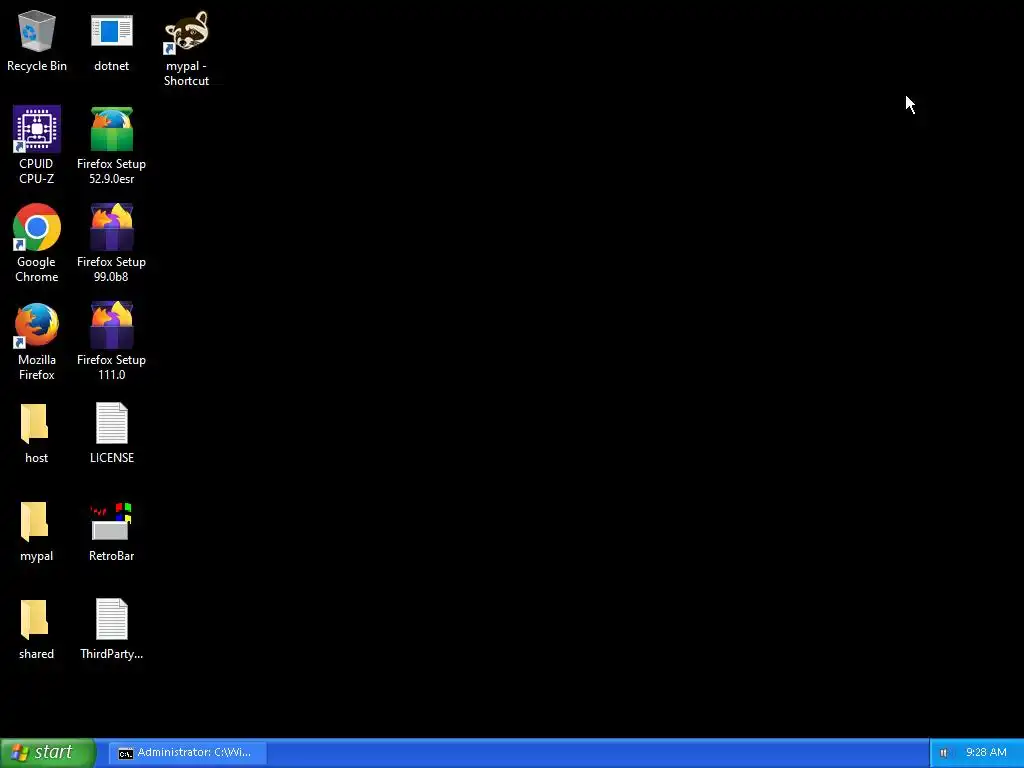Click the volume icon in system tray

pos(944,753)
